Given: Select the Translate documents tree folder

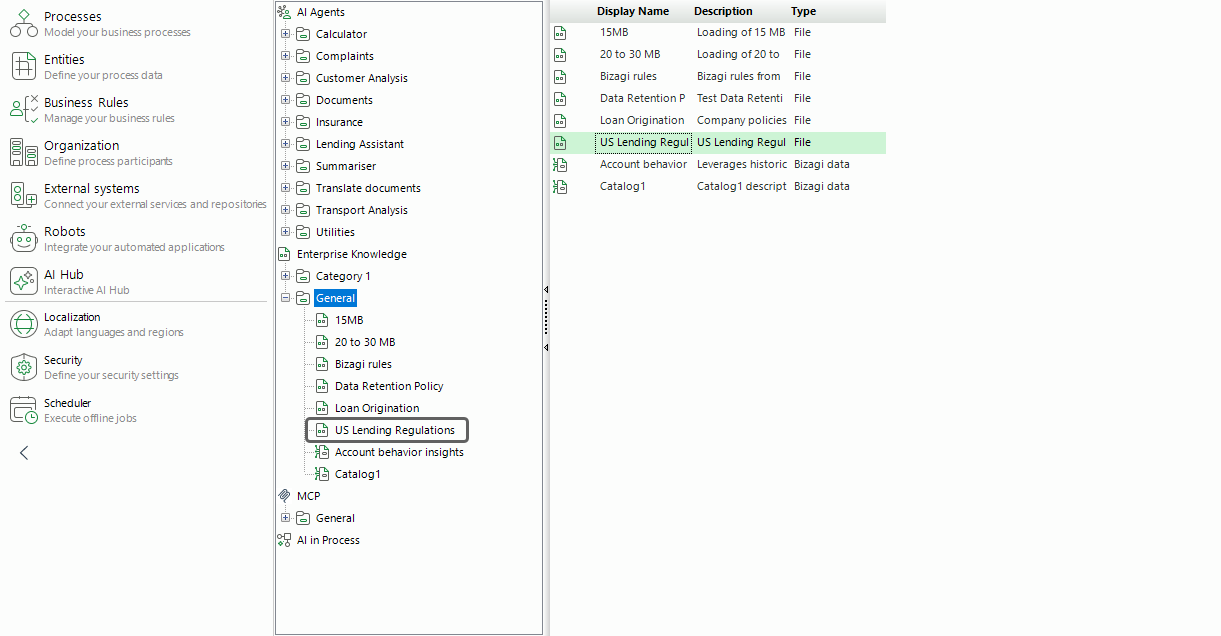Looking at the screenshot, I should point(368,188).
